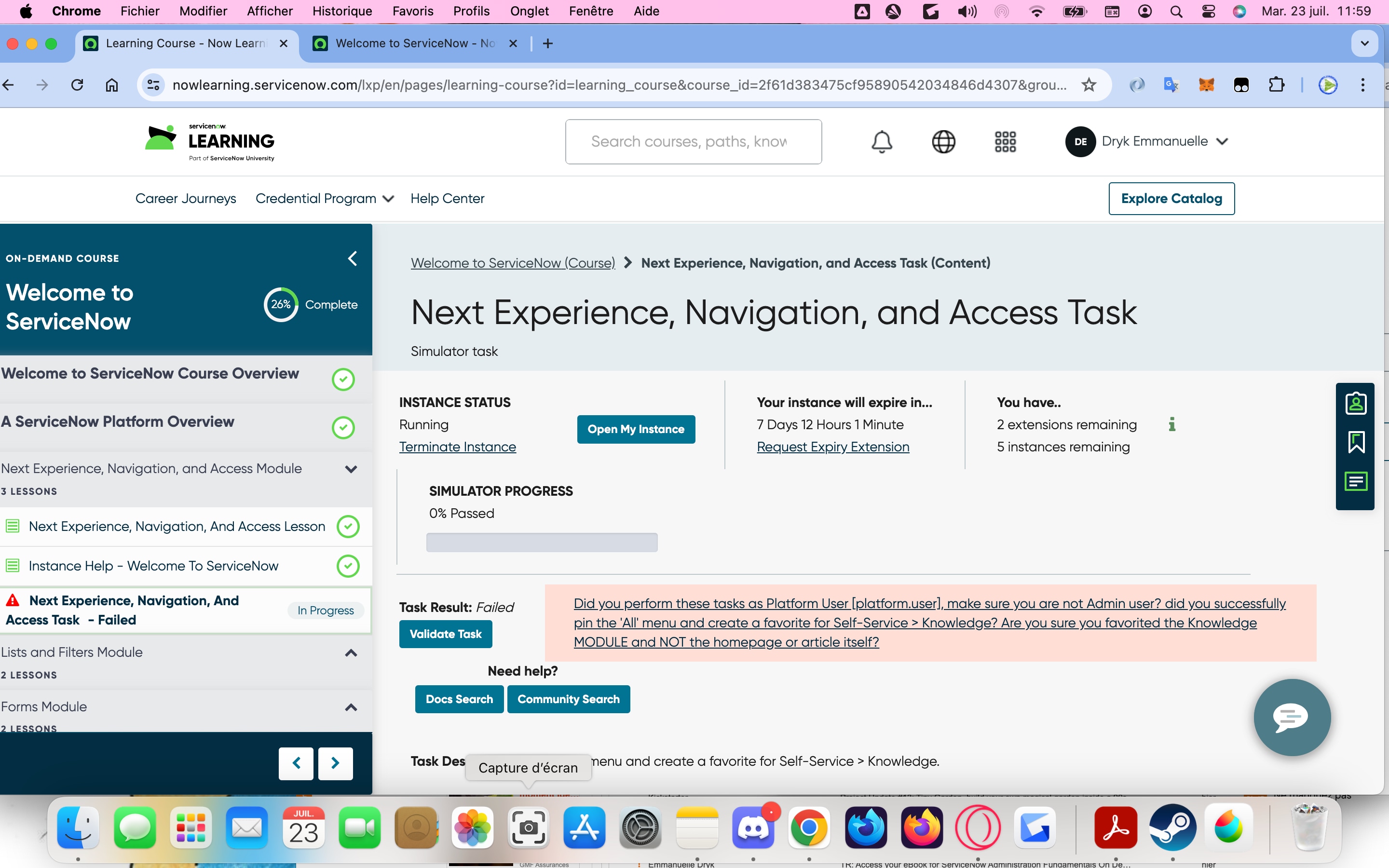Click Instance Help lesson completion checkmark
The width and height of the screenshot is (1389, 868).
[x=348, y=566]
